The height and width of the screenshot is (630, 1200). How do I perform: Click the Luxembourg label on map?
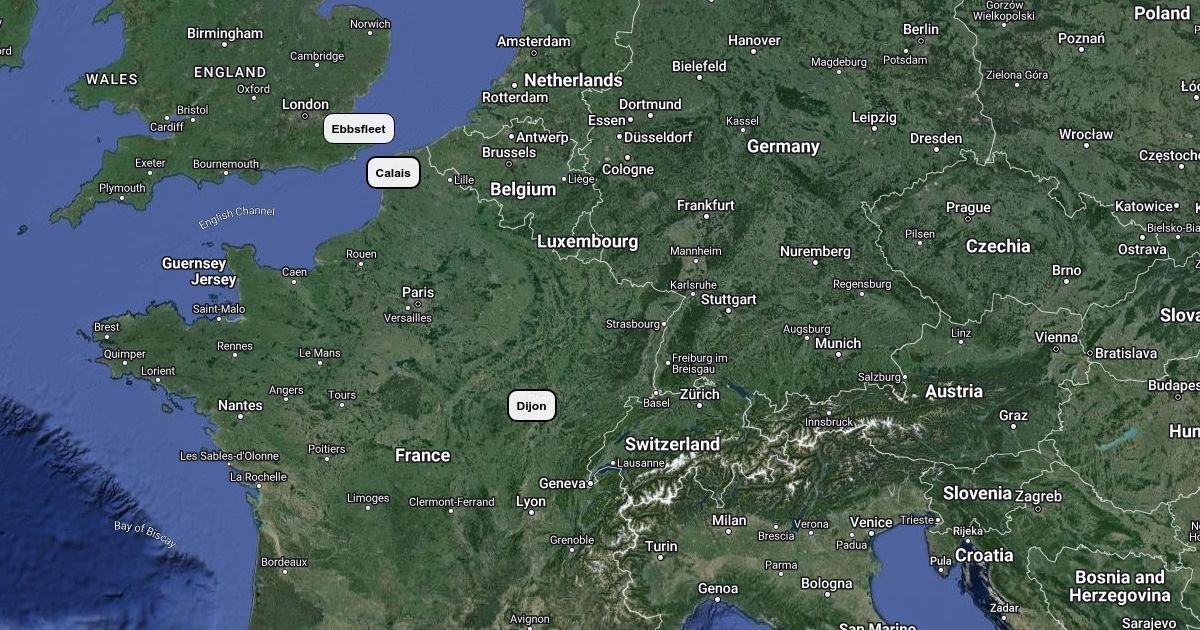[x=587, y=241]
